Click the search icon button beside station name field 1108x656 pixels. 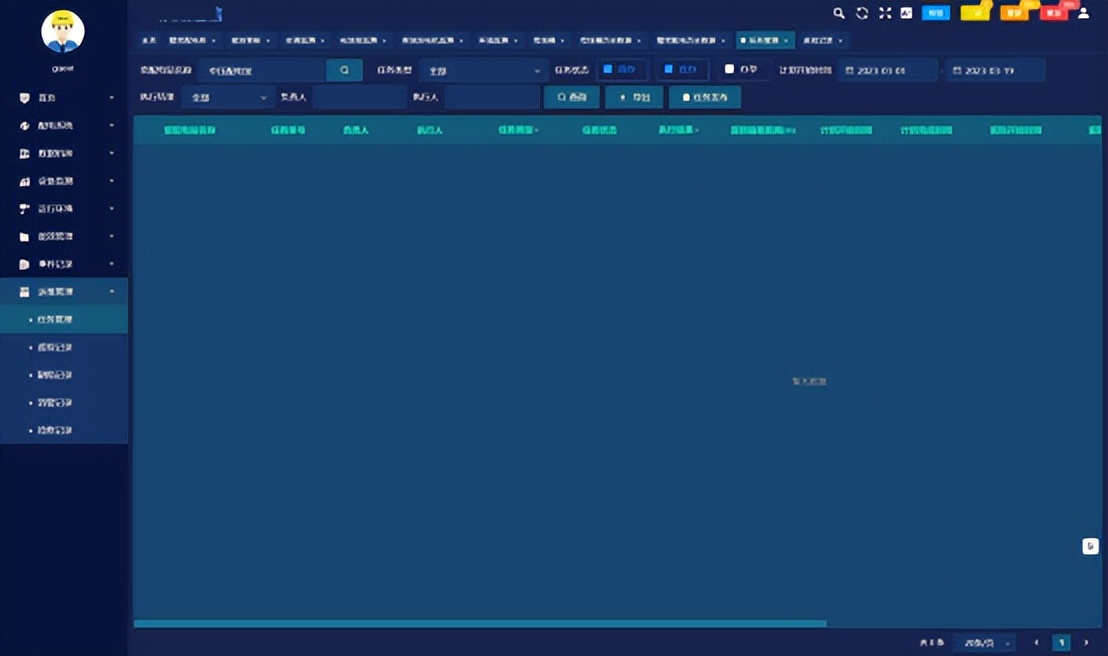coord(344,70)
